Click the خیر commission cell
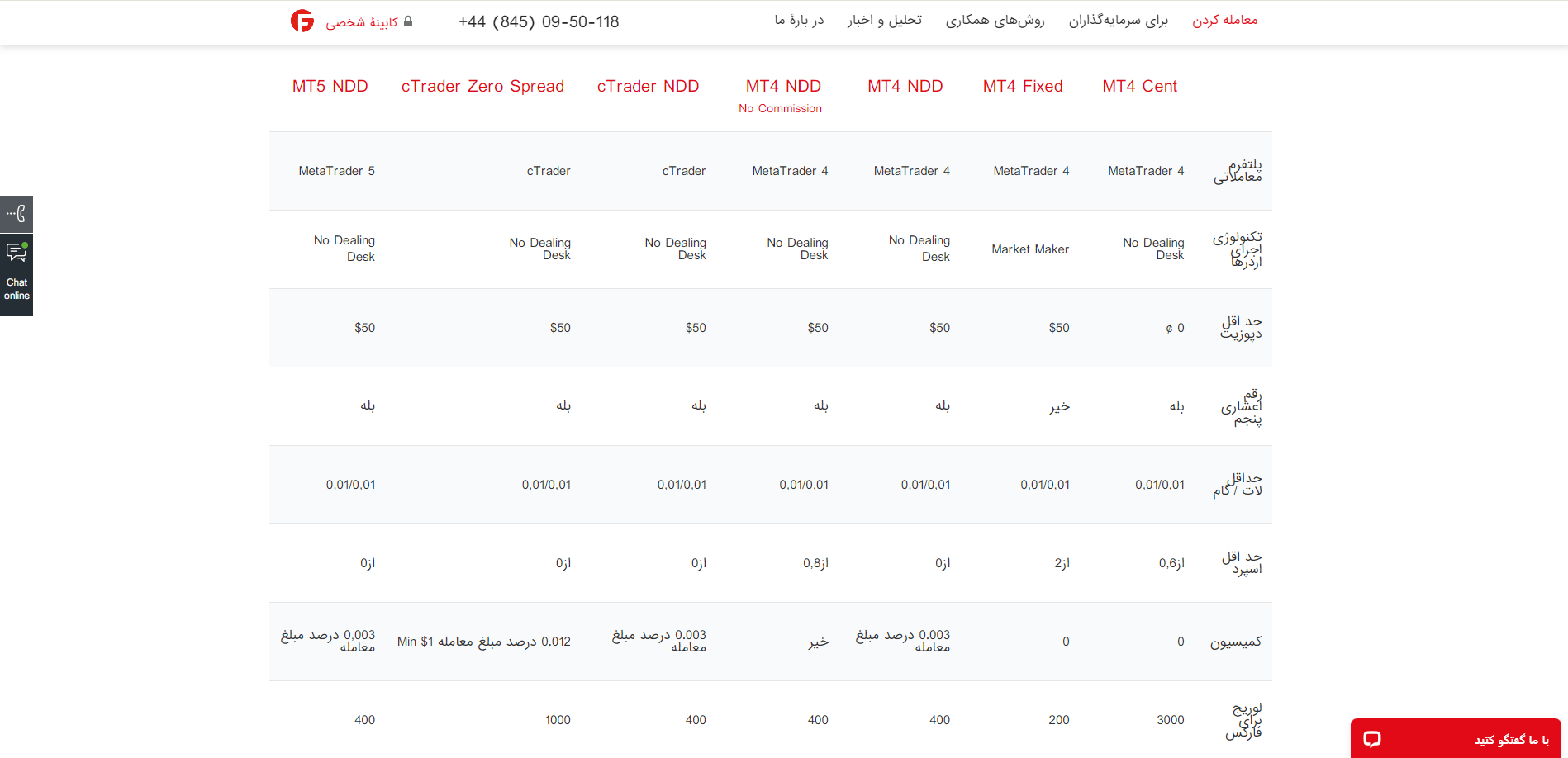 [819, 642]
